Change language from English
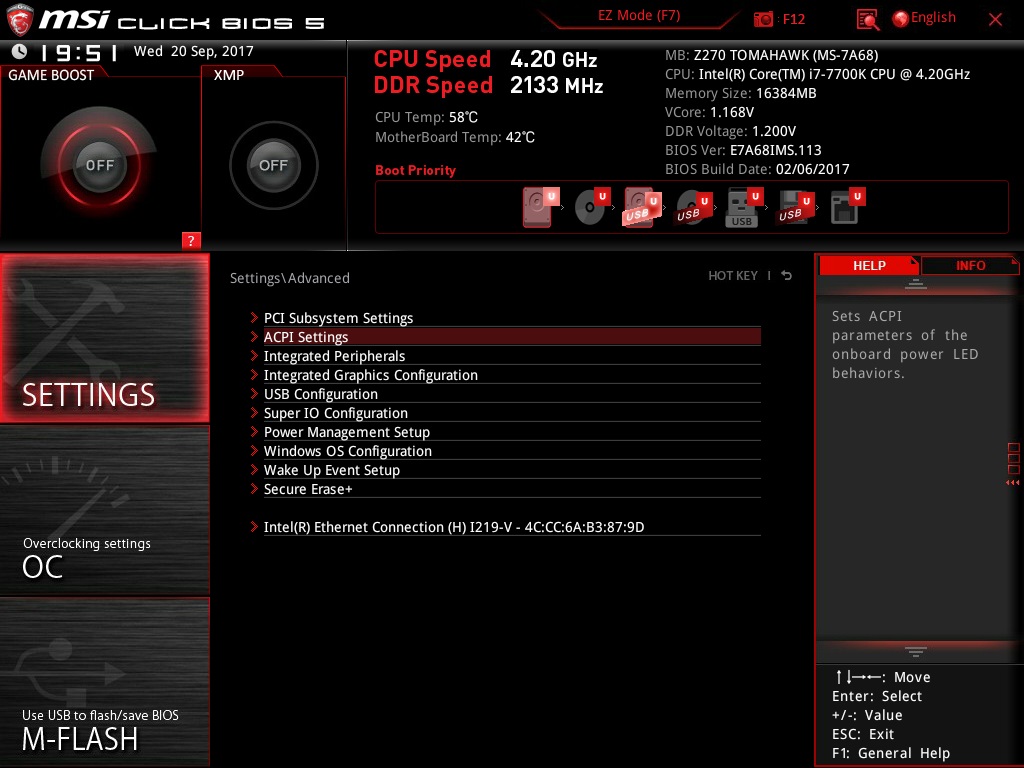Viewport: 1024px width, 768px height. pyautogui.click(x=933, y=18)
